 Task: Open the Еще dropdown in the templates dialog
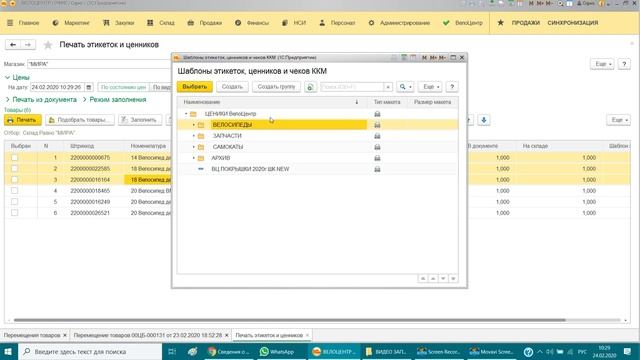430,87
